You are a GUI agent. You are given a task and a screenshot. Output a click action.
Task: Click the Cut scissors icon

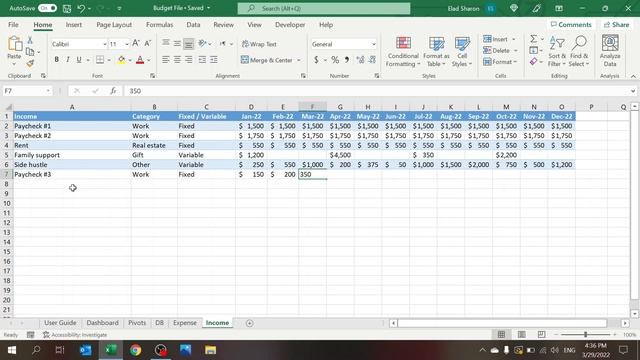[x=30, y=40]
